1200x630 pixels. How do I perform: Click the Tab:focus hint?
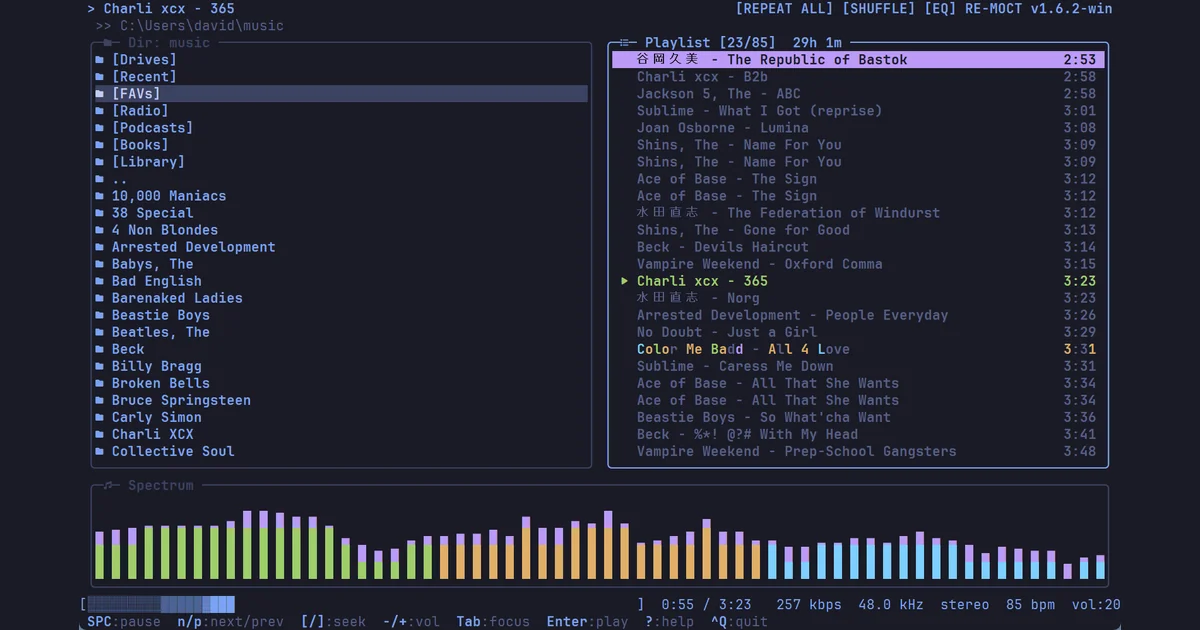493,622
